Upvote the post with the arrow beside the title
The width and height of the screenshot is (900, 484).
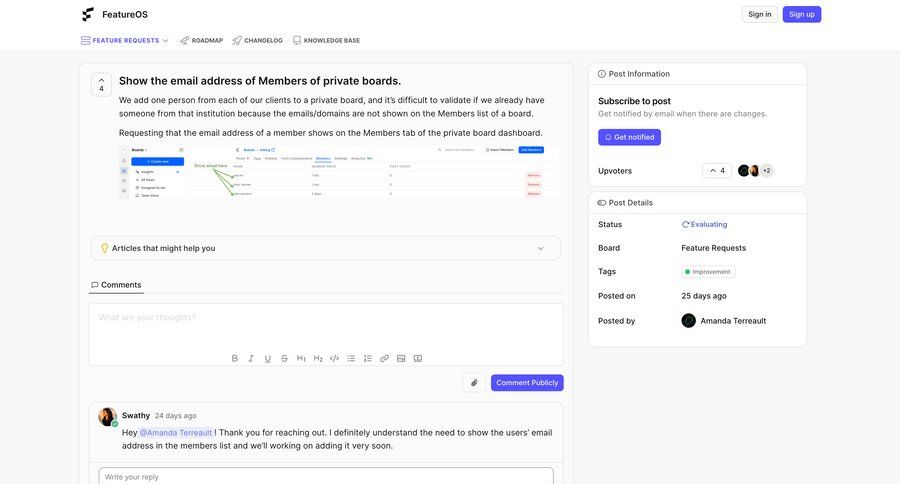tap(102, 84)
